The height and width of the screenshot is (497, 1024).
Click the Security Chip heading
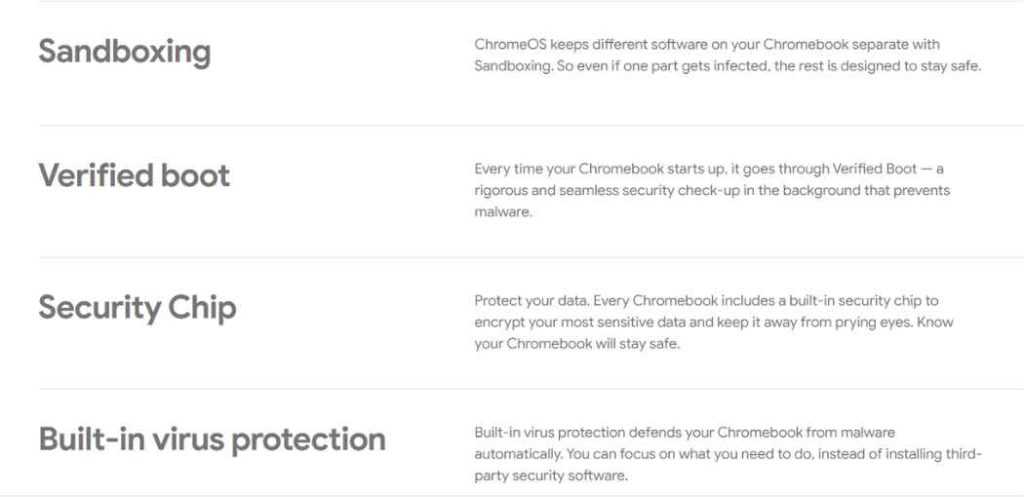[137, 308]
